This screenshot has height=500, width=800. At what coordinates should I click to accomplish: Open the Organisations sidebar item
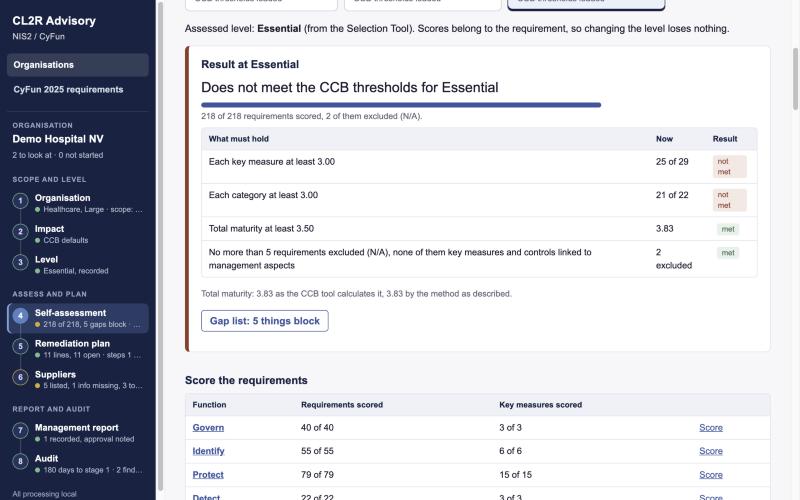tap(78, 65)
